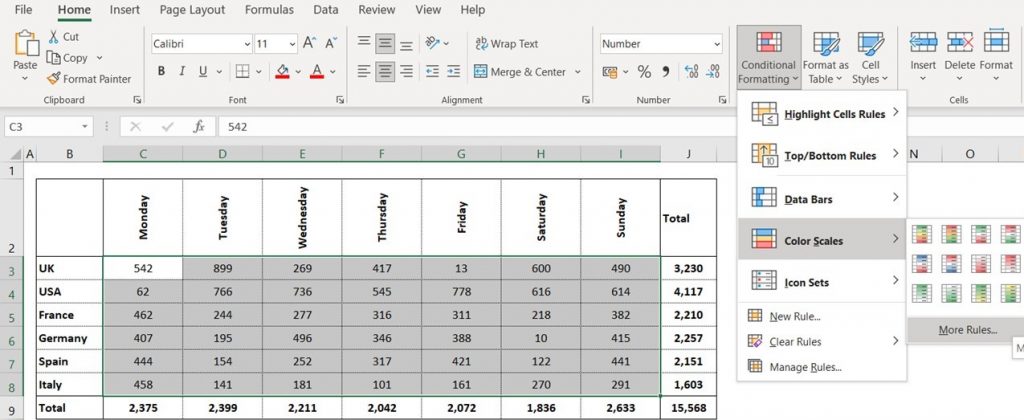The height and width of the screenshot is (420, 1024).
Task: Click the Comma Style icon
Action: point(665,72)
